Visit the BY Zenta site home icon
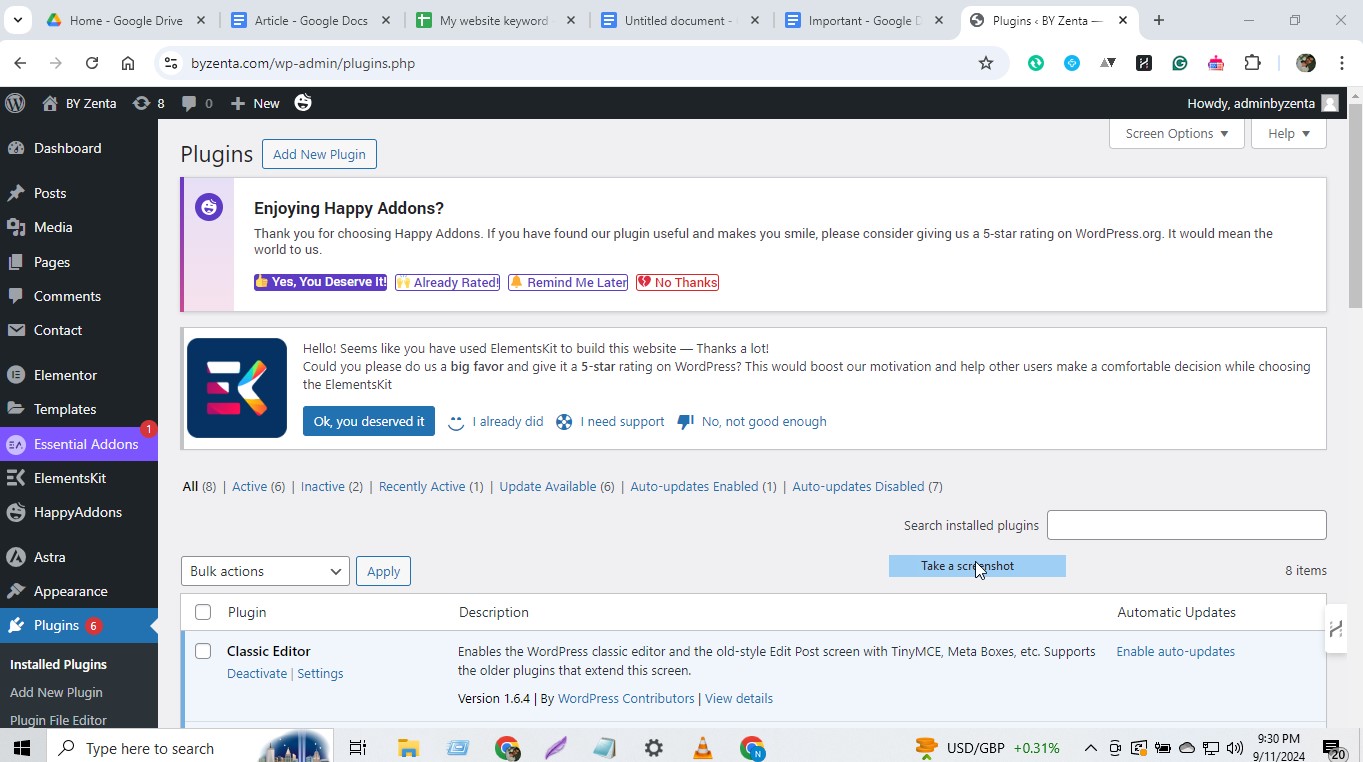Screen dimensions: 1363x762 (x=50, y=103)
